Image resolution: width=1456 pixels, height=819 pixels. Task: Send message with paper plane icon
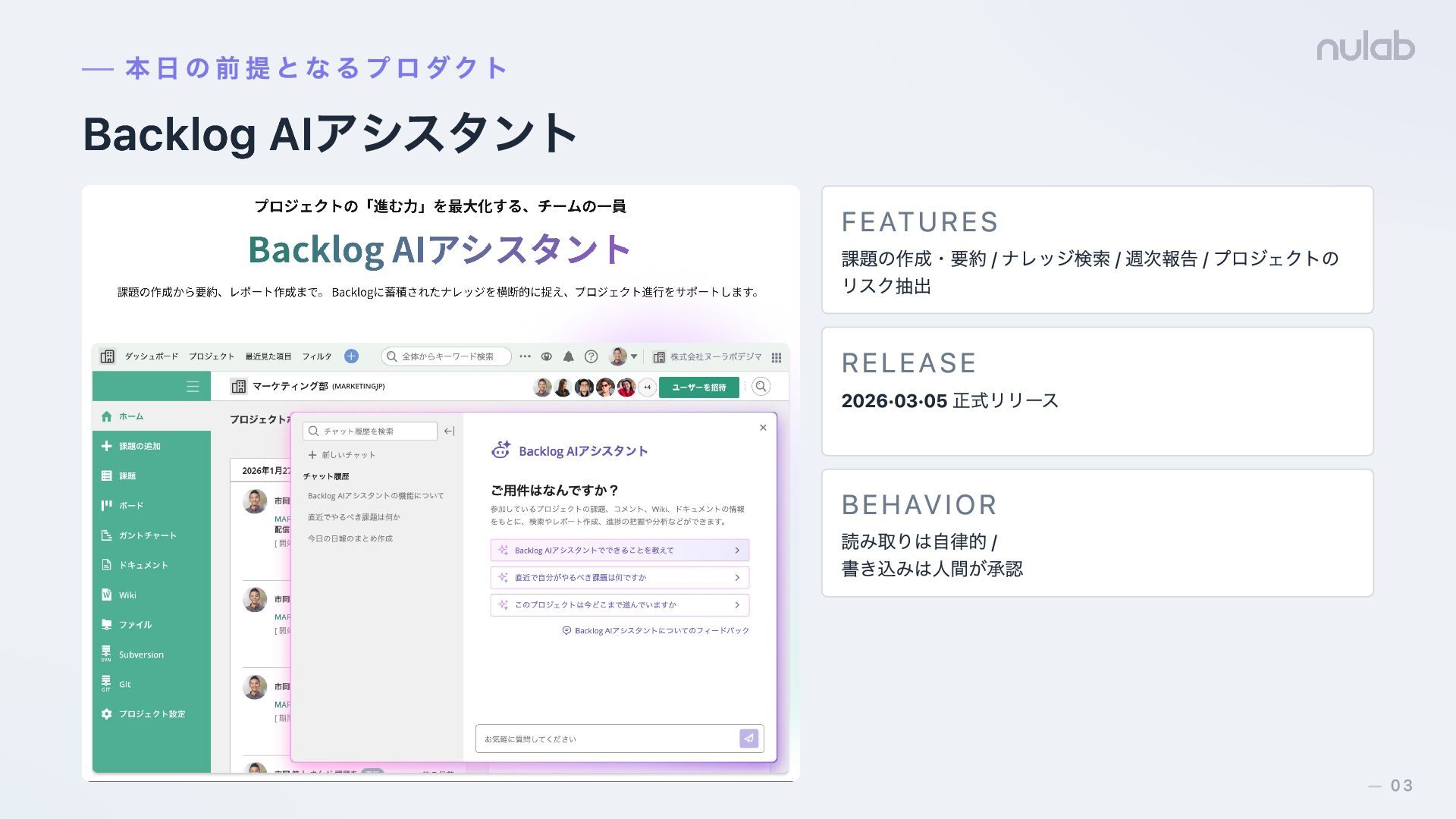click(748, 738)
